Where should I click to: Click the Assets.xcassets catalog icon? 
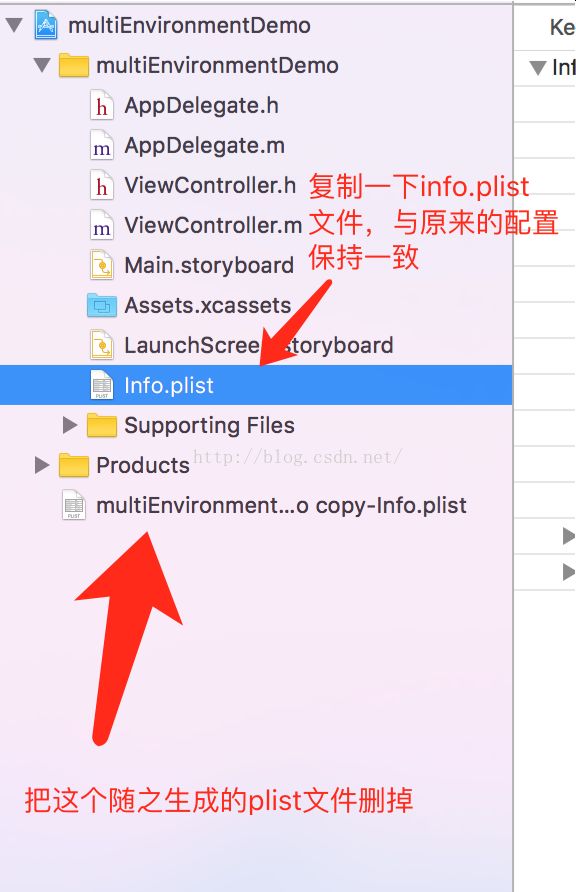click(102, 305)
